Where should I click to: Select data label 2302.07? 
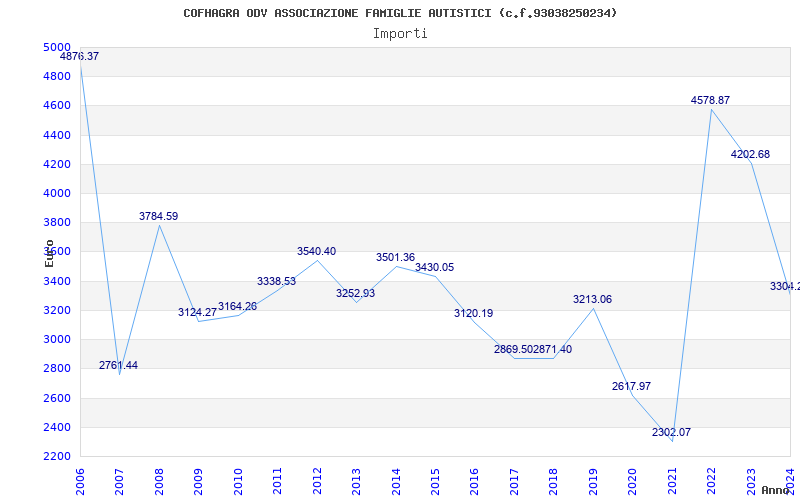pyautogui.click(x=671, y=433)
